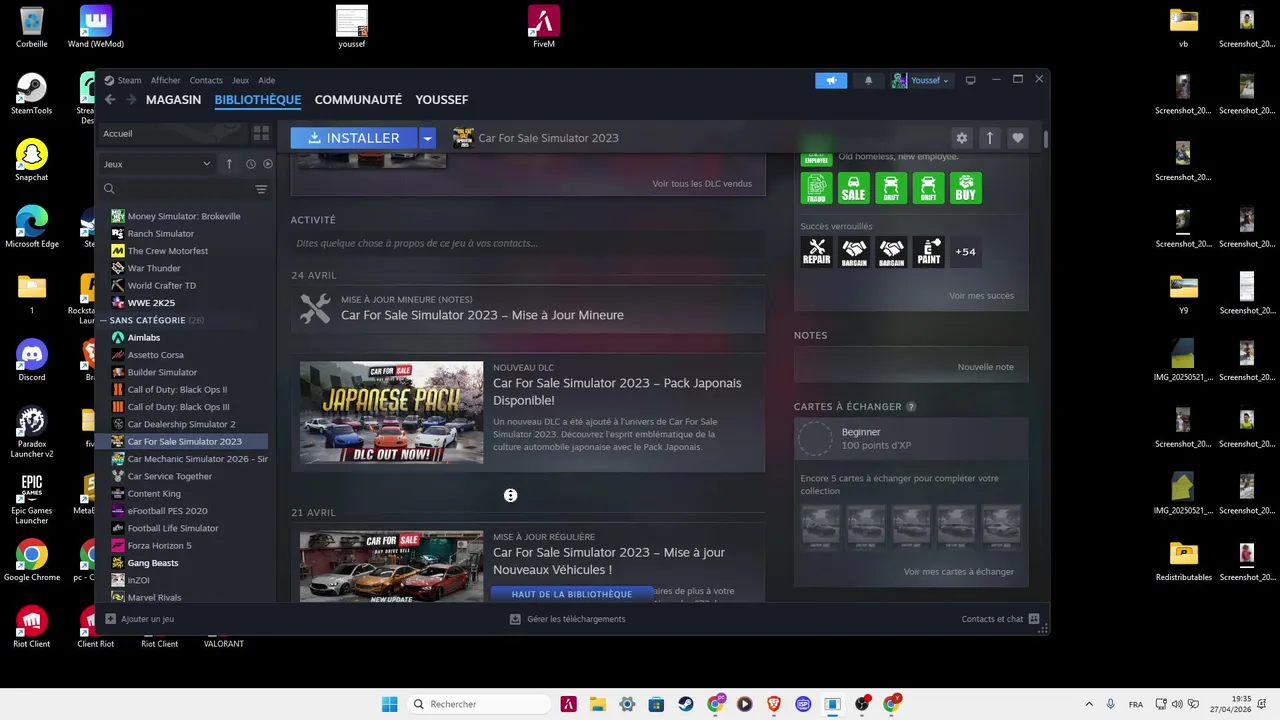
Task: Switch to the MAGASIN tab
Action: click(x=173, y=100)
